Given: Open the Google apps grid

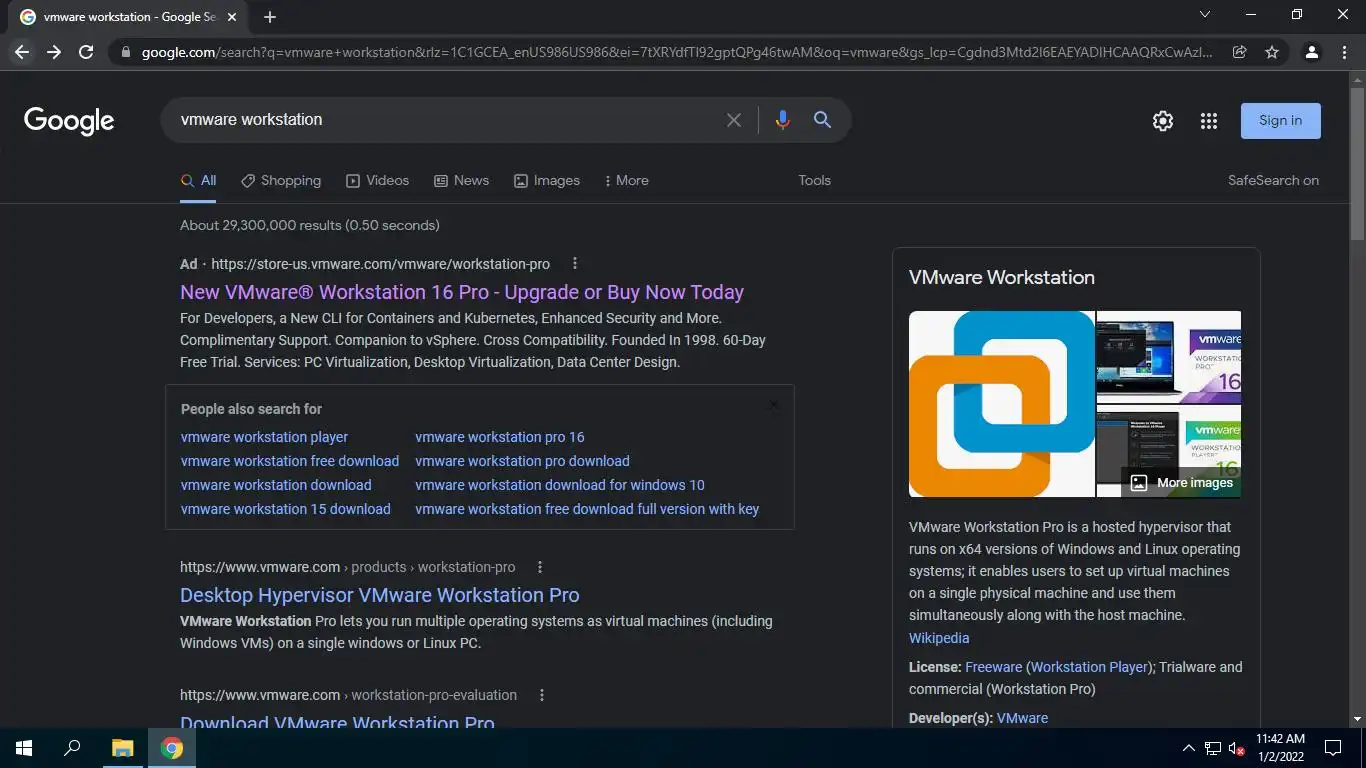Looking at the screenshot, I should pyautogui.click(x=1209, y=121).
